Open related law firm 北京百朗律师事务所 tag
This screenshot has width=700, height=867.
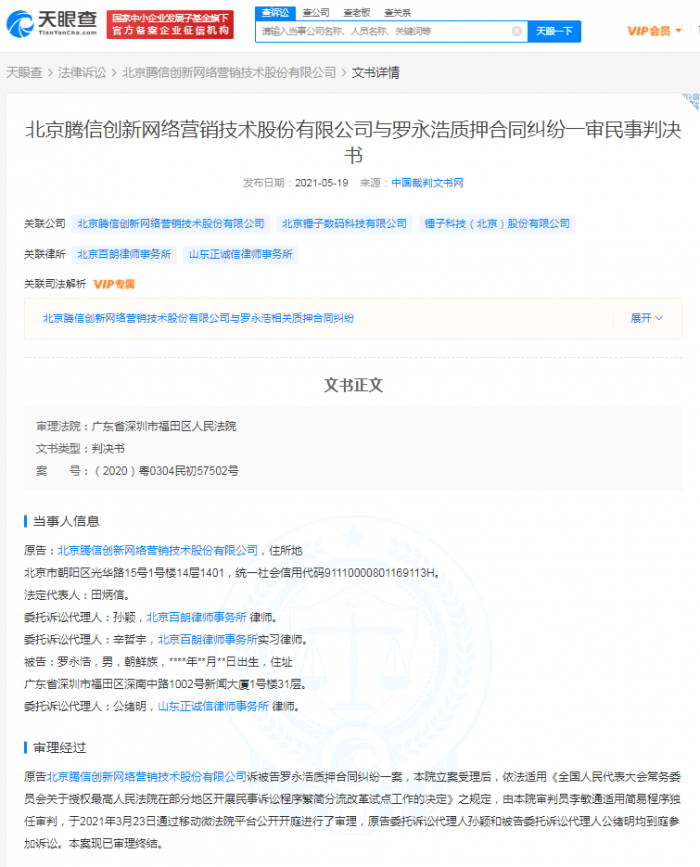coord(124,254)
